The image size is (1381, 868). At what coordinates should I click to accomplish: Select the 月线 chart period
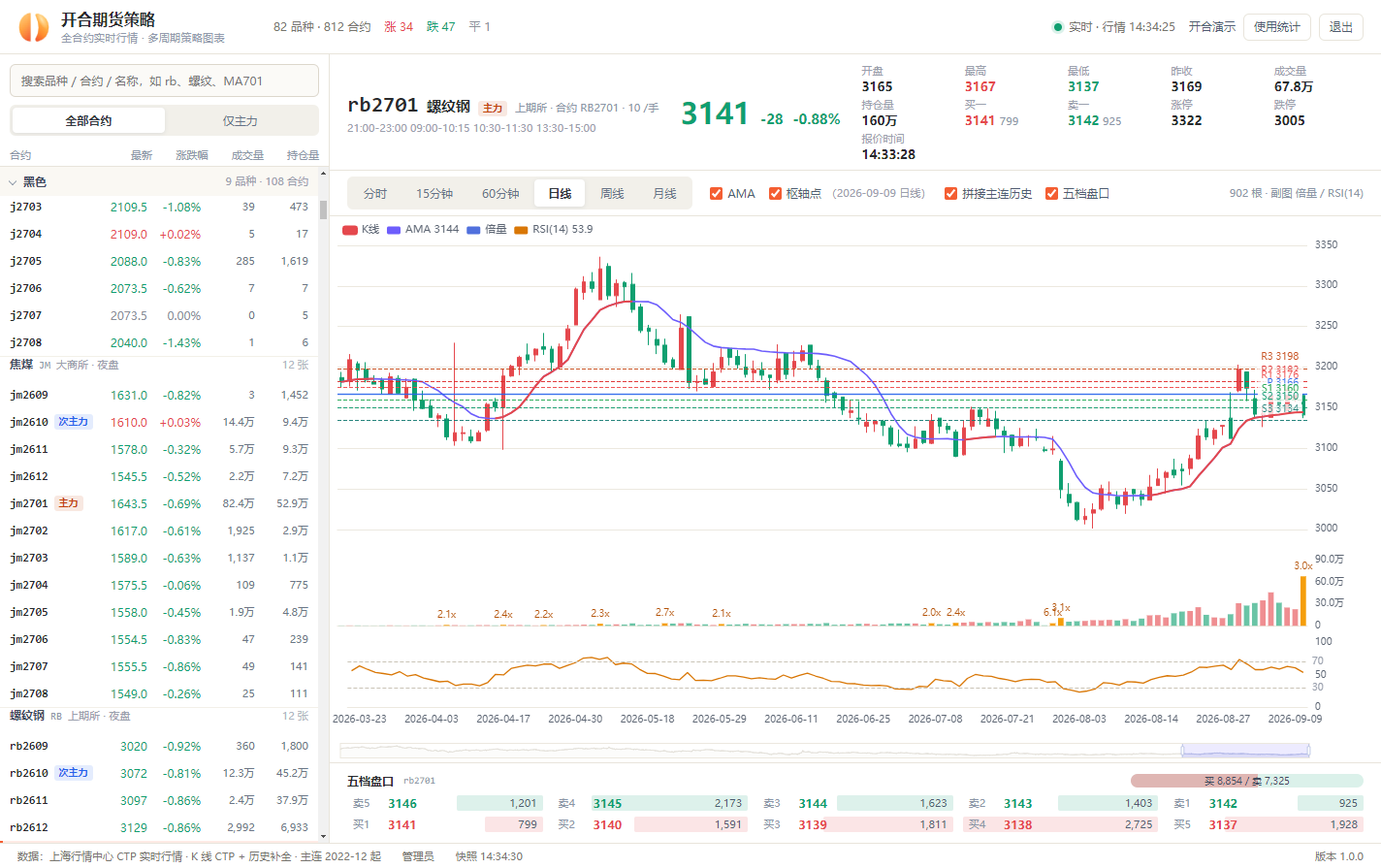coord(664,194)
